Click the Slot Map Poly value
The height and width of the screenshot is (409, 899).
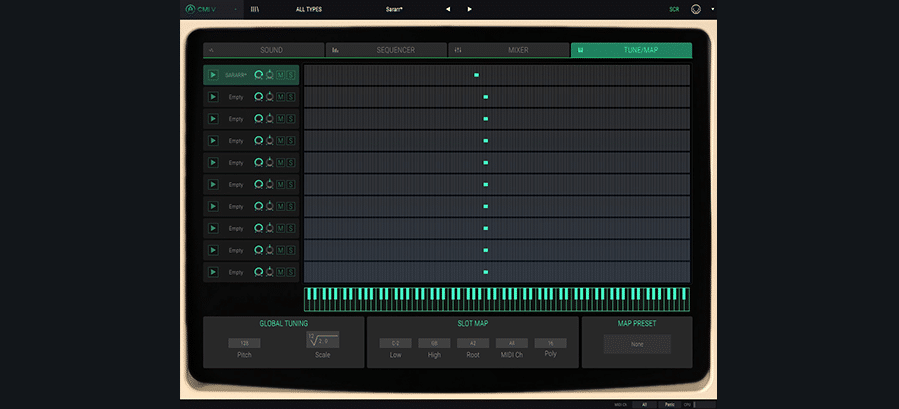550,343
